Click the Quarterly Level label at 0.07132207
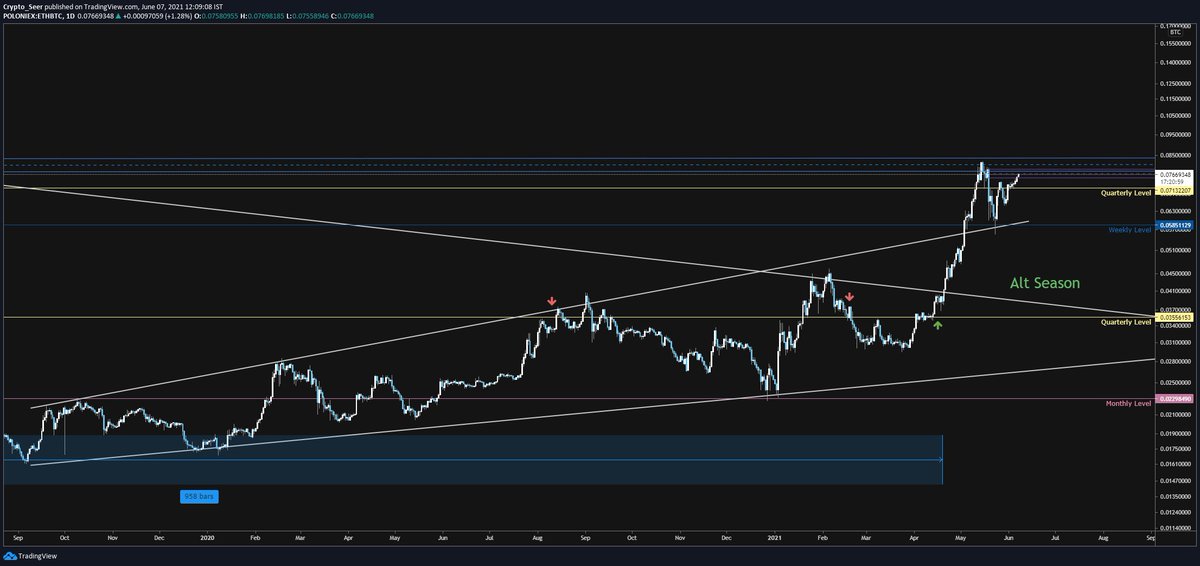Viewport: 1200px width, 566px height. coord(1126,192)
